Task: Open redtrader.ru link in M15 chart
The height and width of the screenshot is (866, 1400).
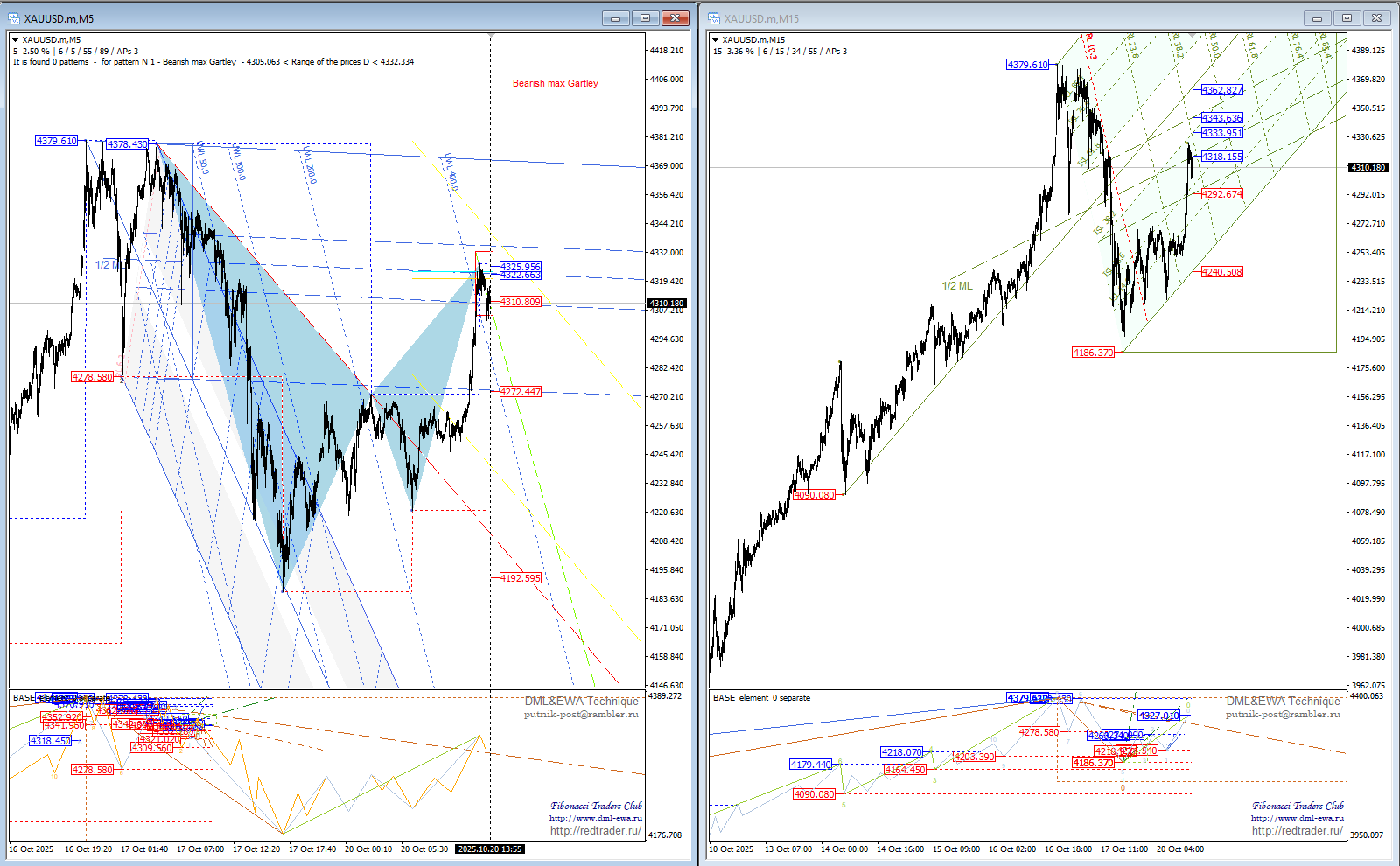Action: click(1297, 831)
